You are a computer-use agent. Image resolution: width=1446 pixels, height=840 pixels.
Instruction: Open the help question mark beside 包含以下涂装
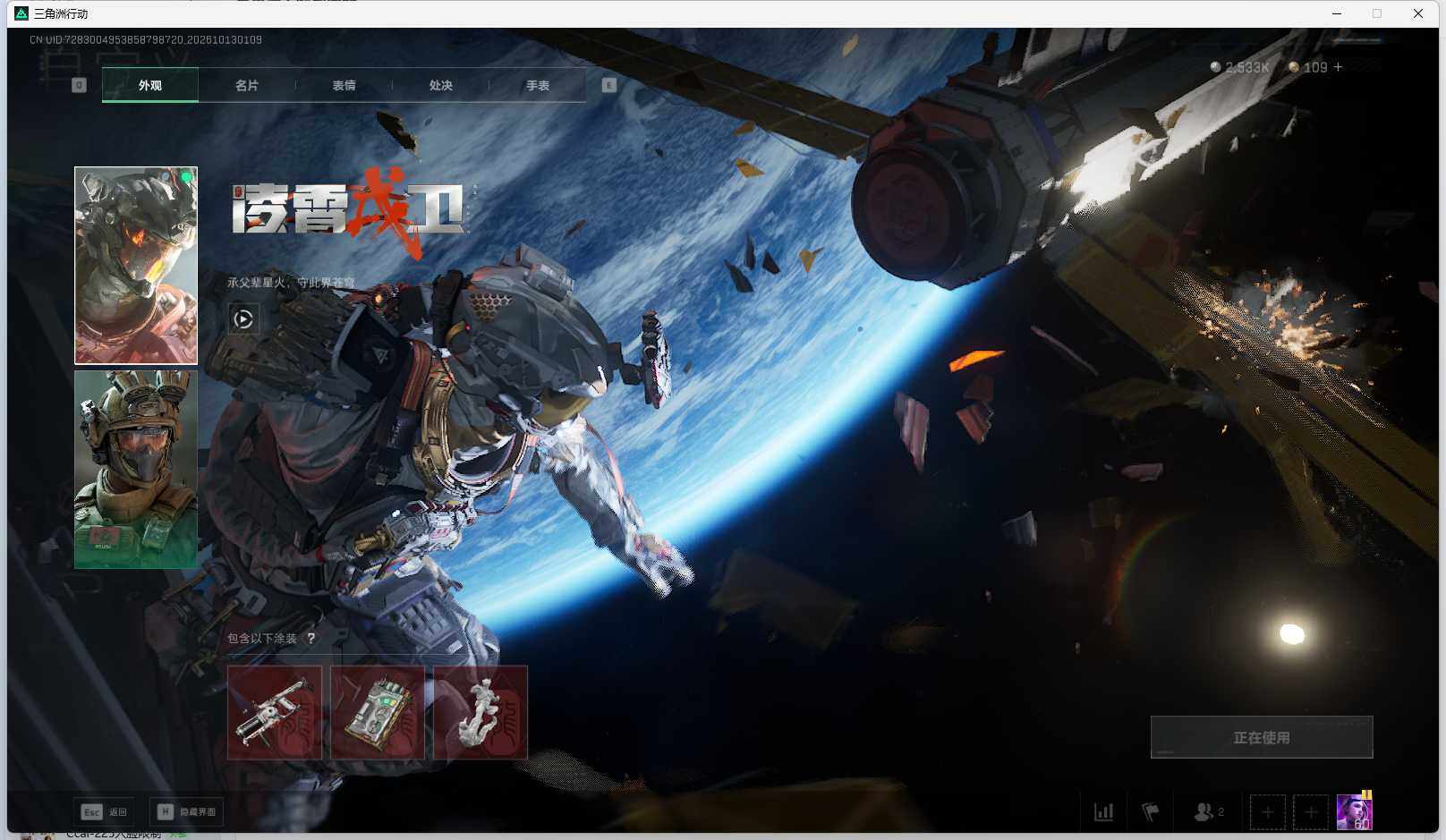click(310, 638)
